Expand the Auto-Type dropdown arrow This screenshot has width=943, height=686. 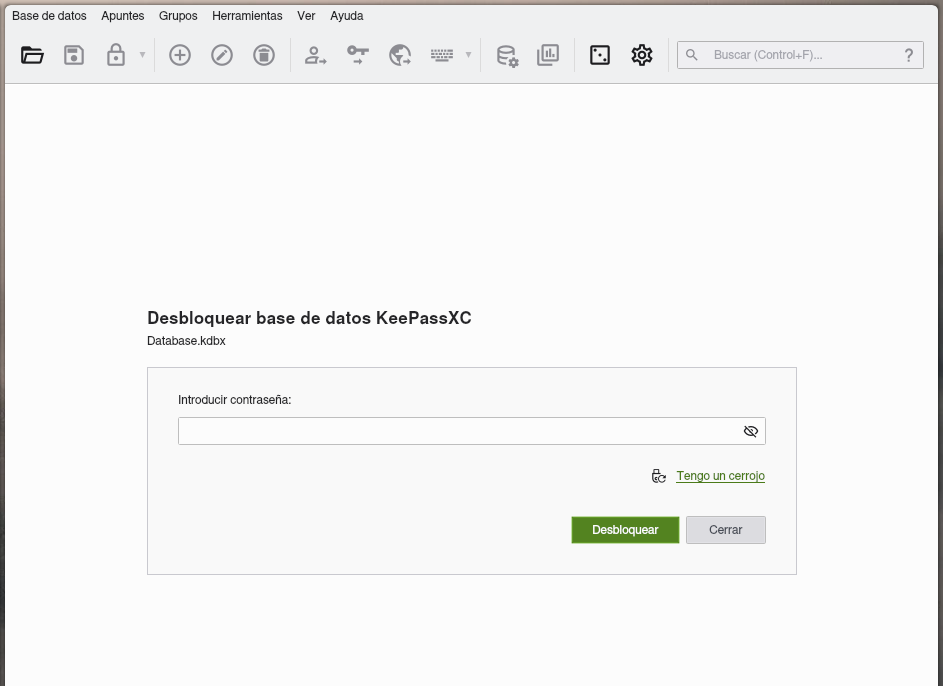(468, 55)
